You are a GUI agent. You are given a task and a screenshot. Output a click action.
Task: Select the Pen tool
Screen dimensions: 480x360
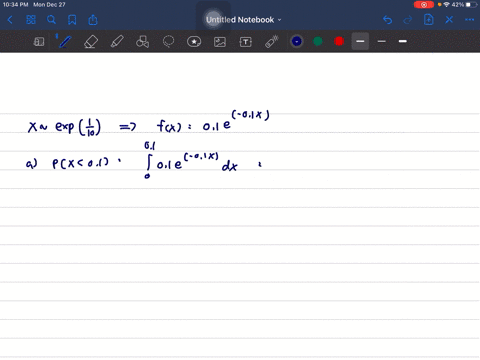(65, 42)
